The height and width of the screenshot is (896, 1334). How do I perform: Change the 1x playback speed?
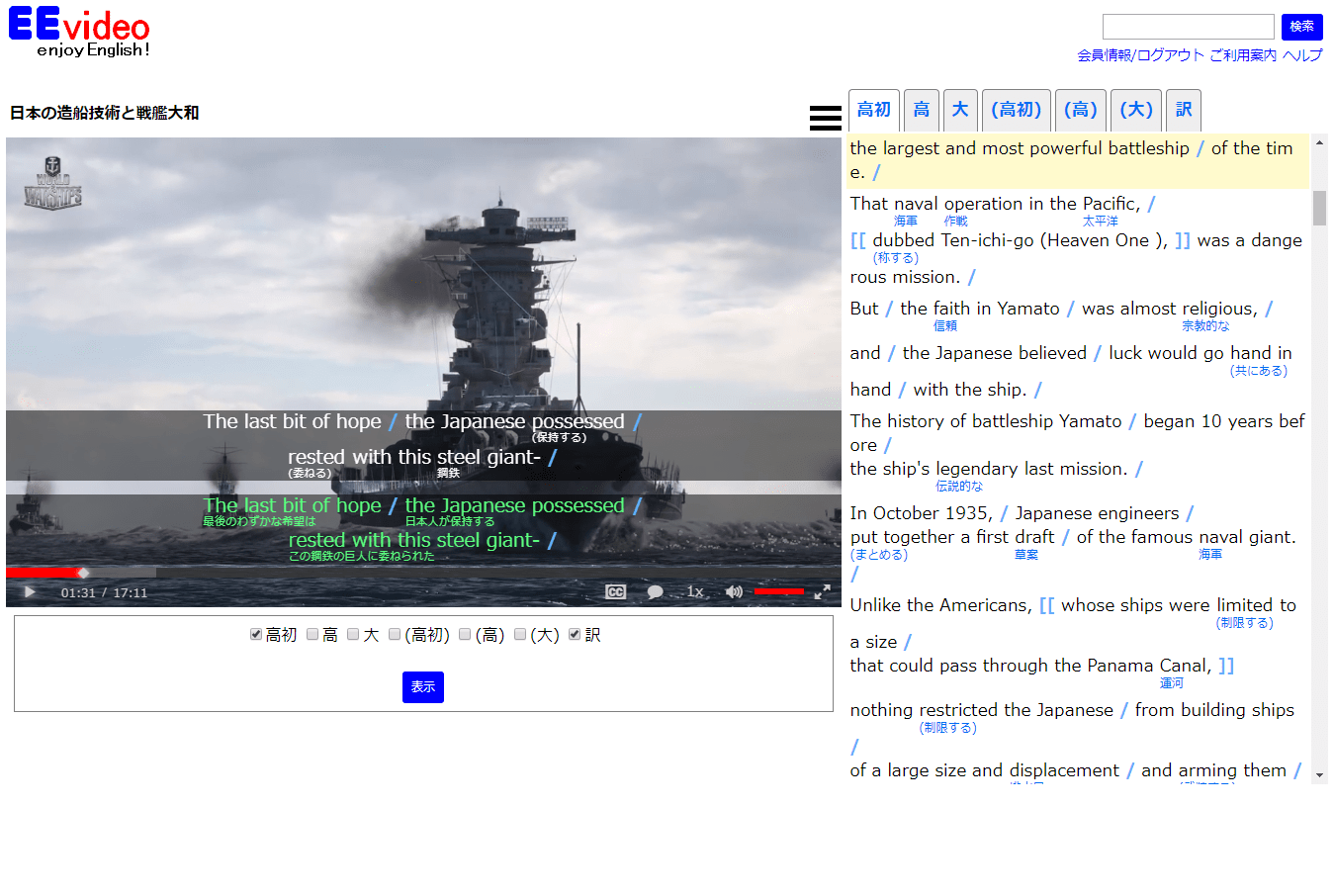[694, 591]
